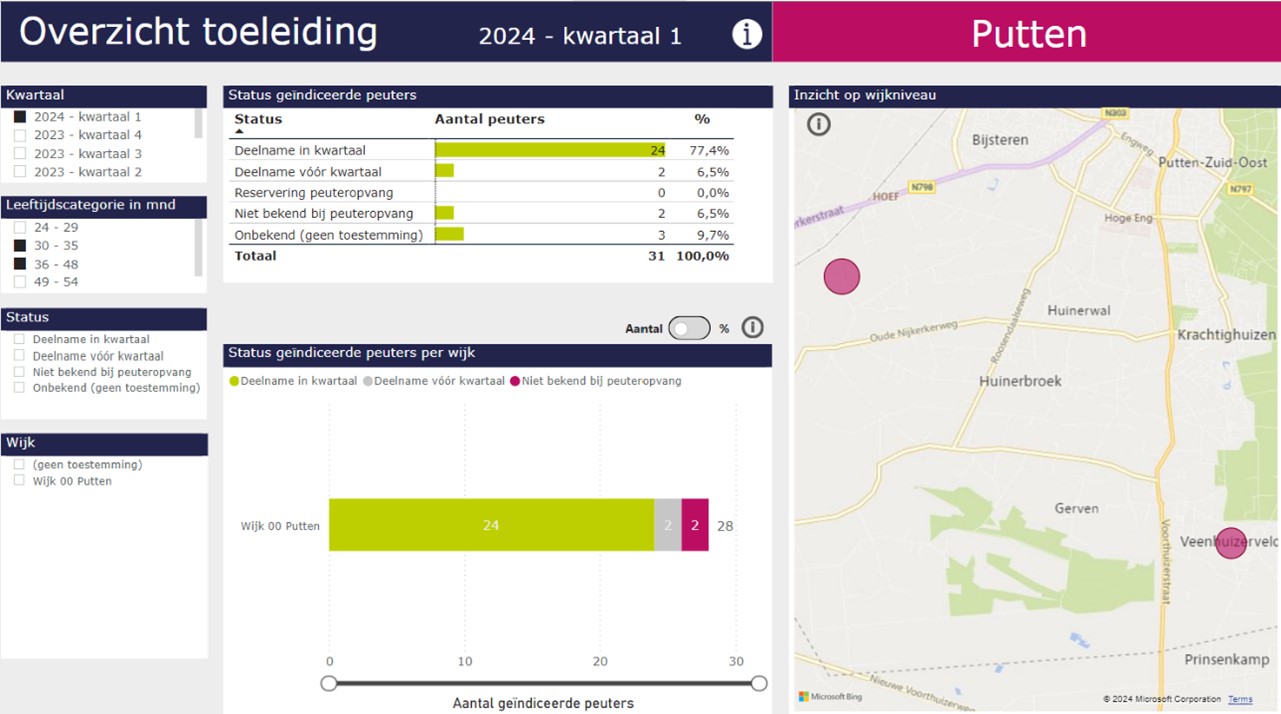Toggle the Aantal / % switch
1281x714 pixels.
pos(689,328)
